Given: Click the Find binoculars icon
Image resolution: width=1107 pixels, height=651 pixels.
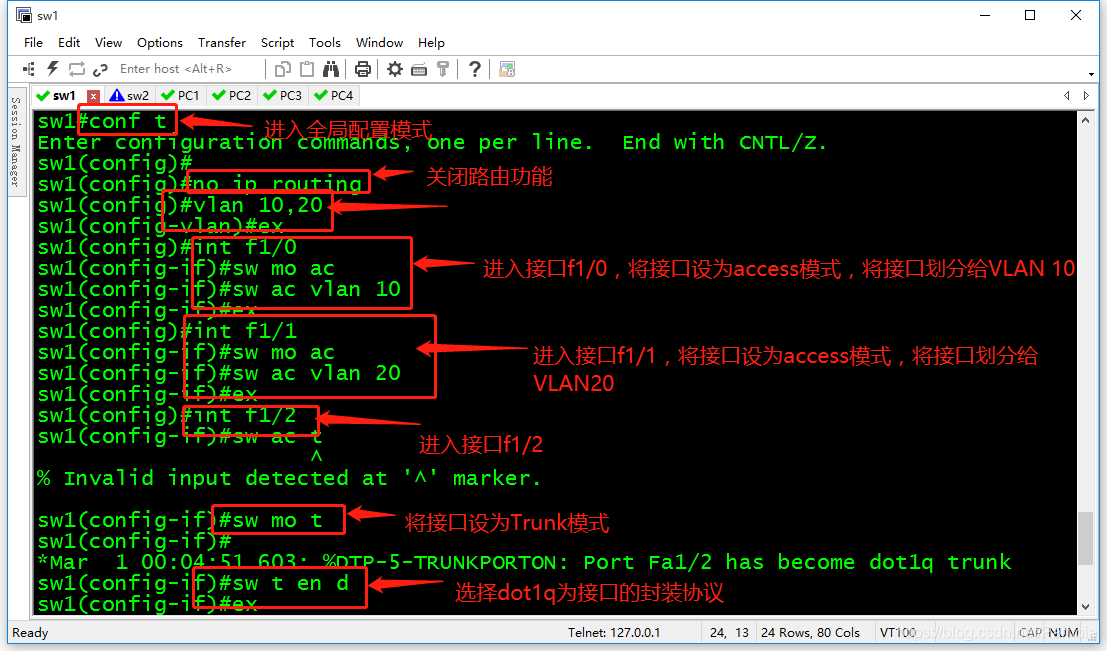Looking at the screenshot, I should [330, 68].
